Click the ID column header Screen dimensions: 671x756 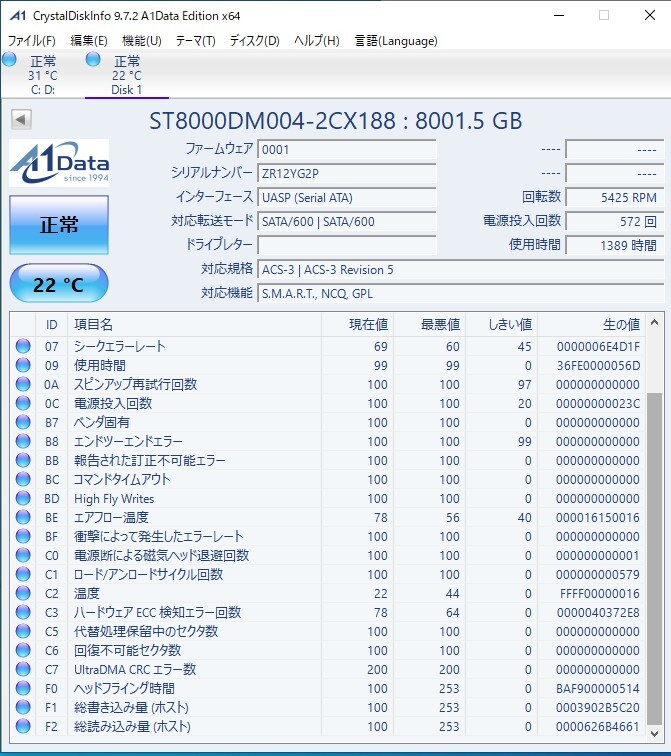point(51,324)
